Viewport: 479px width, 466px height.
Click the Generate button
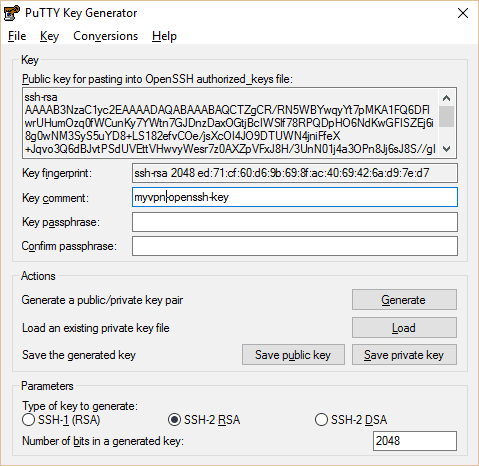click(x=404, y=300)
